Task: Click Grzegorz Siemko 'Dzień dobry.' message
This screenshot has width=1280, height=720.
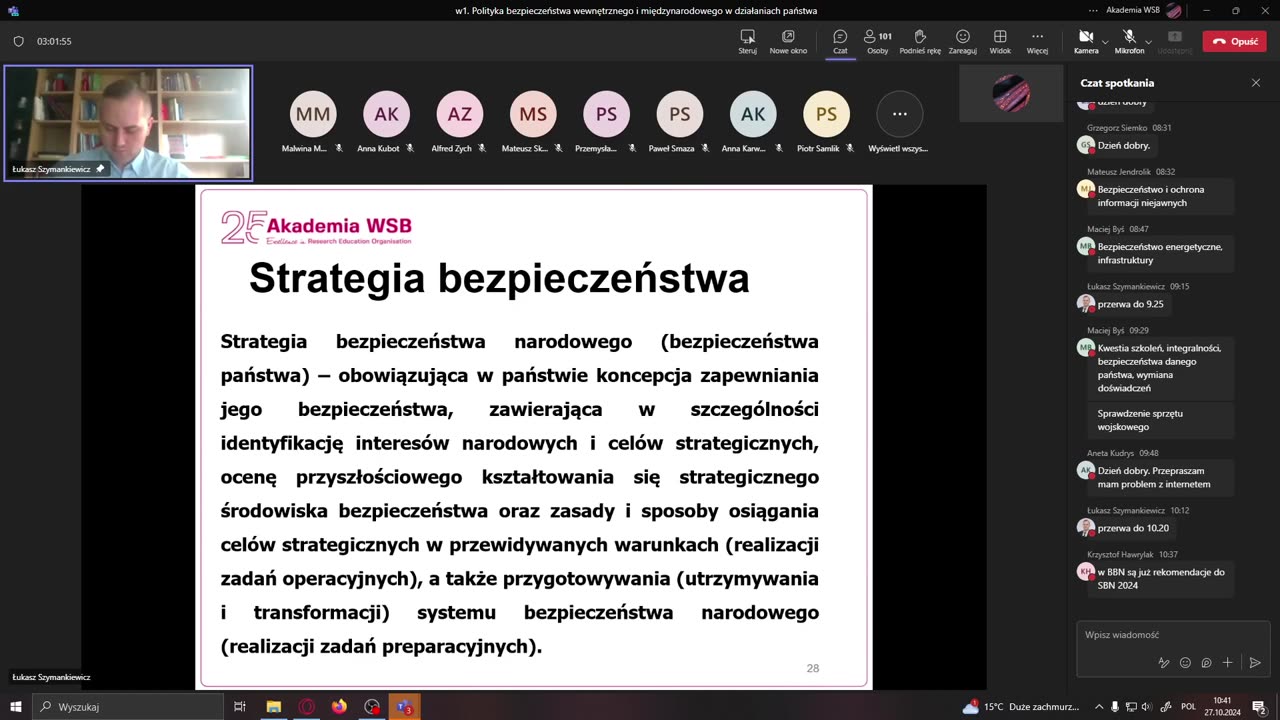Action: 1124,145
